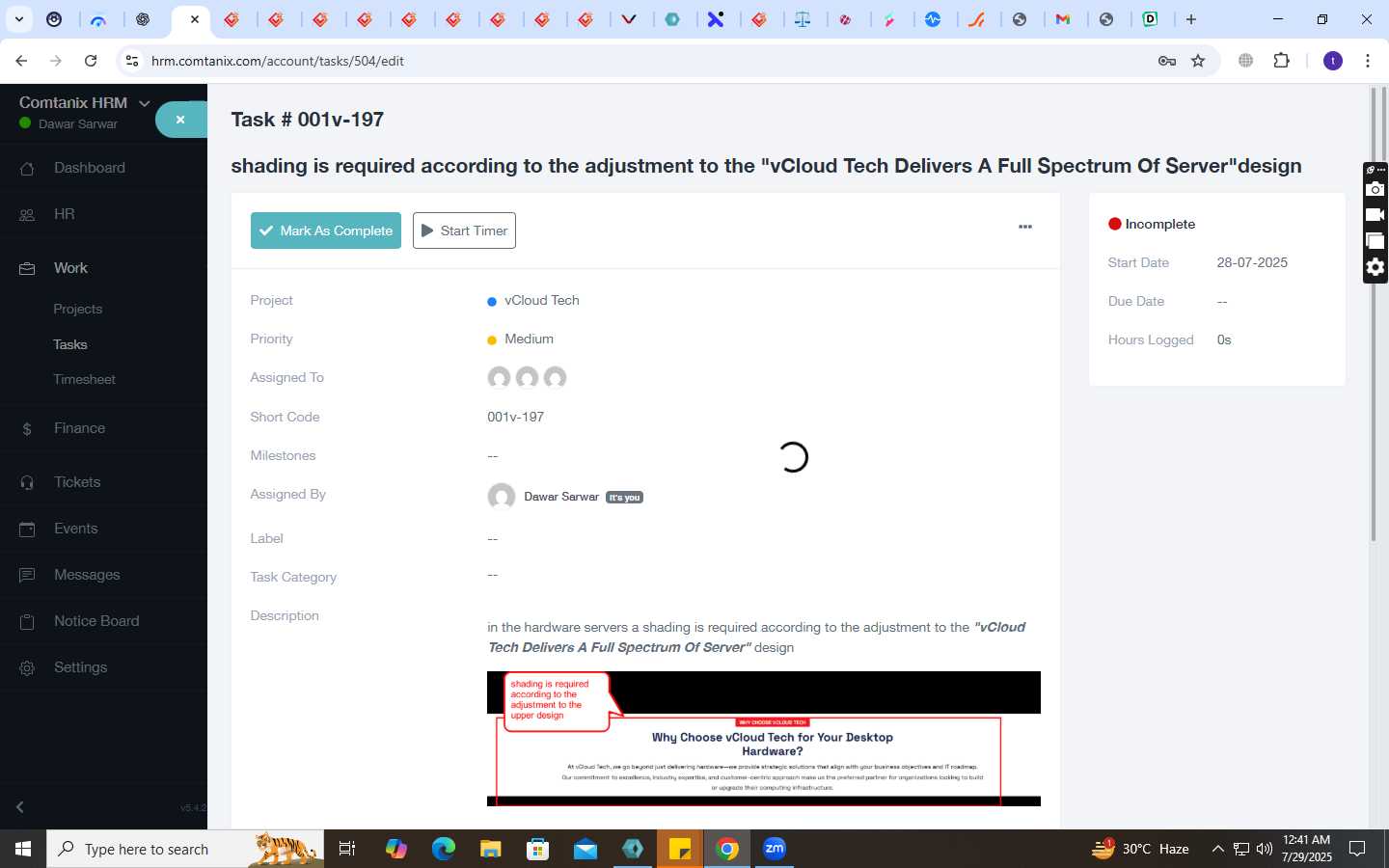Open the password key icon
Image resolution: width=1389 pixels, height=868 pixels.
1167,61
